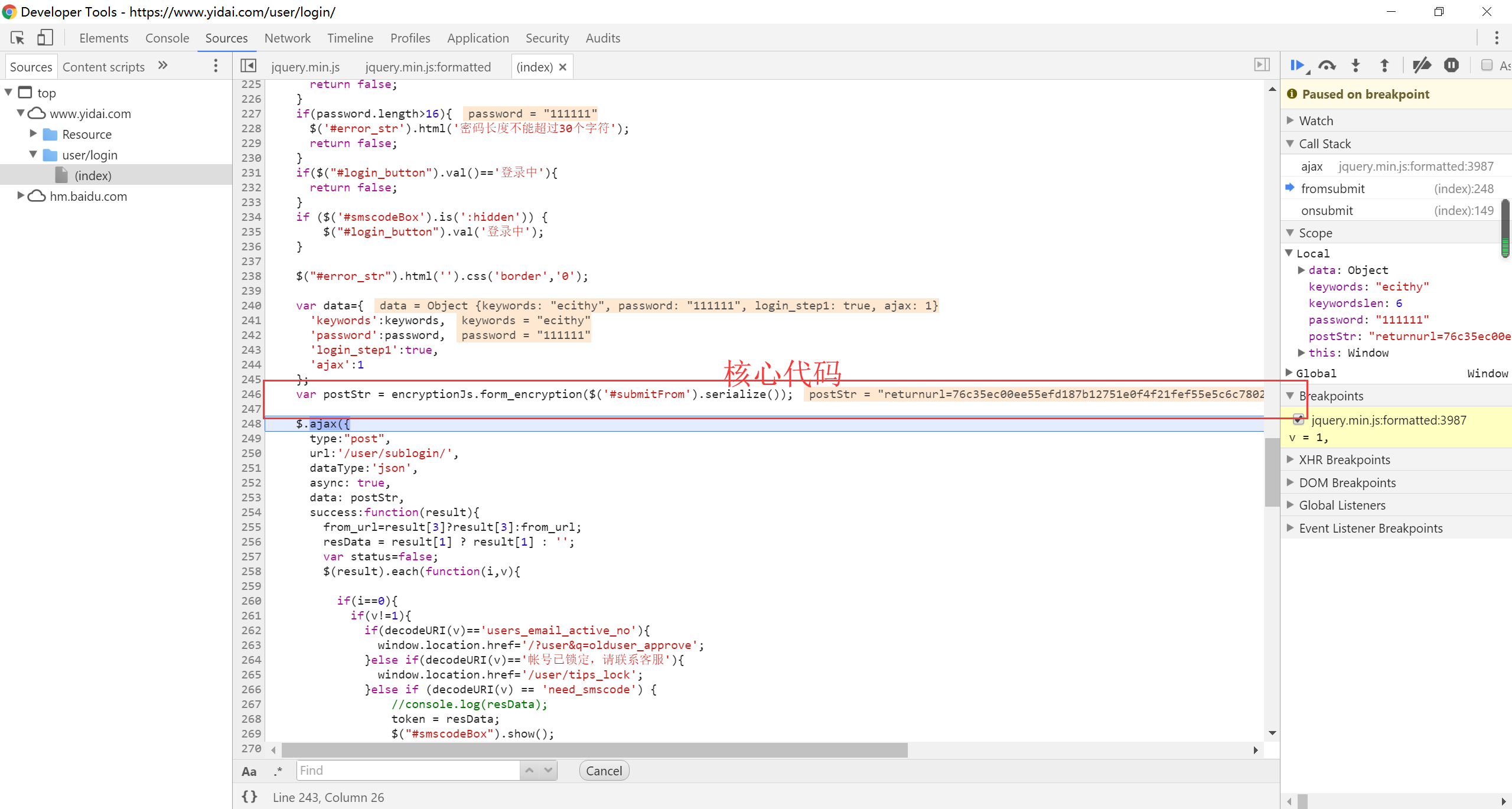The image size is (1512, 809).
Task: Expand hm.baidu.com tree node
Action: click(21, 195)
